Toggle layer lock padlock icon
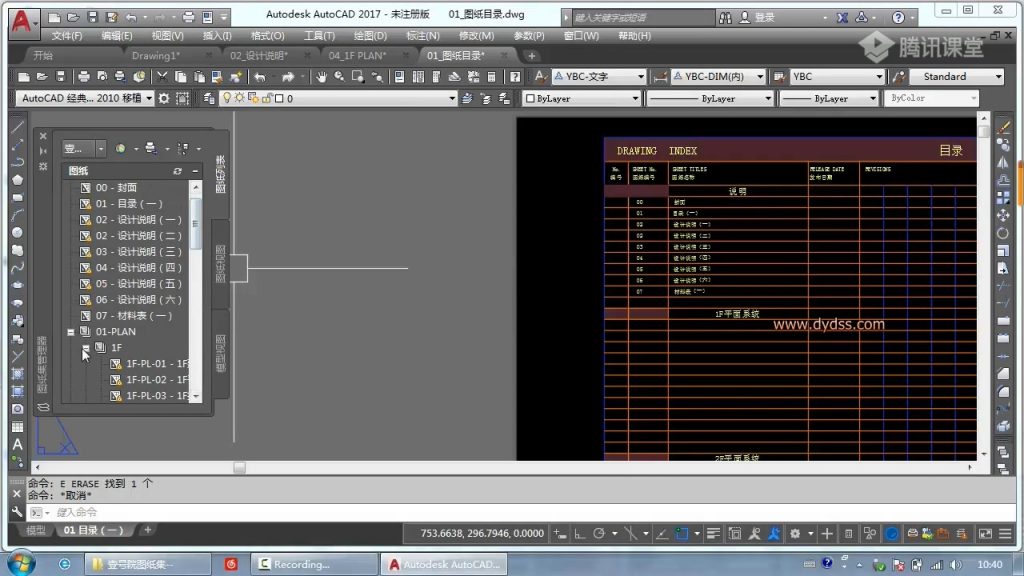 point(266,99)
